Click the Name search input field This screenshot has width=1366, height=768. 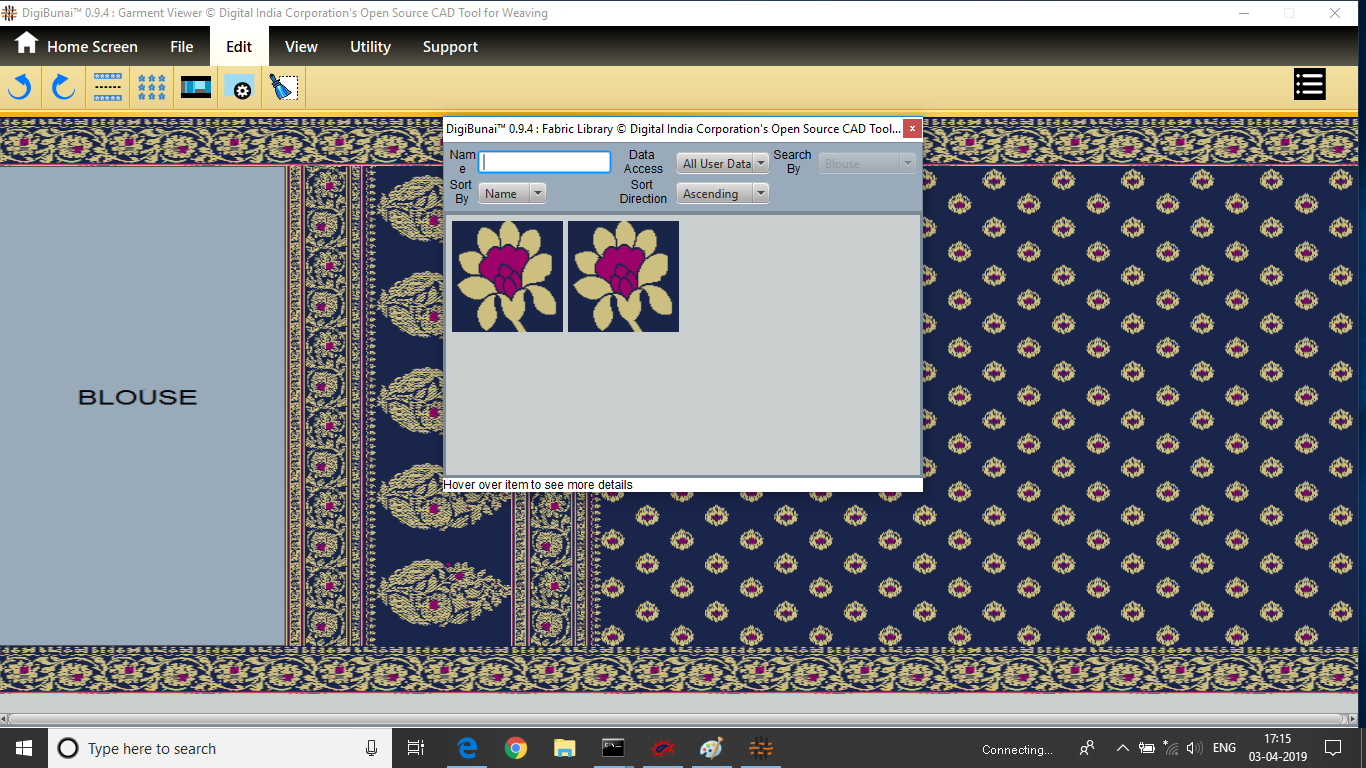point(544,162)
